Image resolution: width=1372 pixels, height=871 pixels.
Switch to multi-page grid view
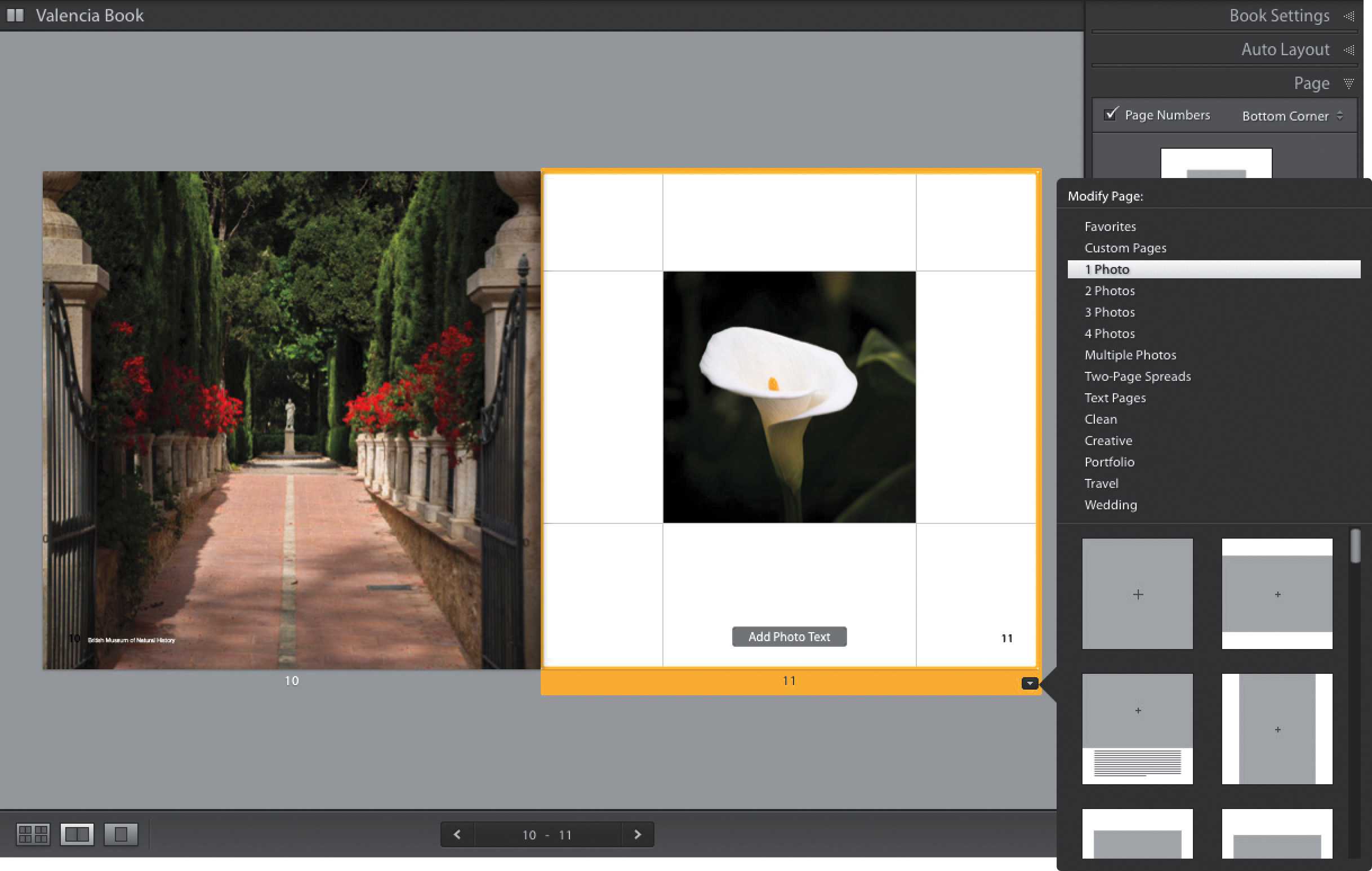pyautogui.click(x=33, y=834)
